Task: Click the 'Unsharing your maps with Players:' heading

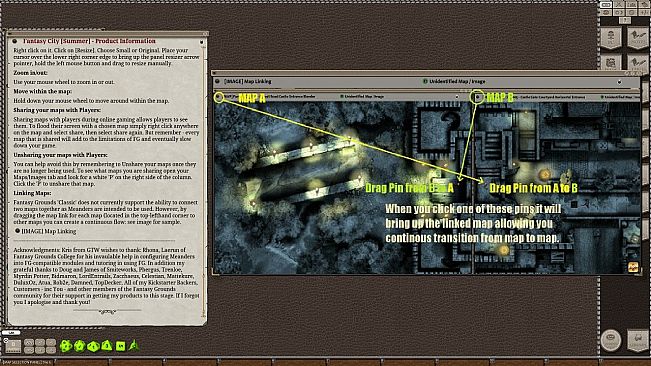Action: (61, 155)
